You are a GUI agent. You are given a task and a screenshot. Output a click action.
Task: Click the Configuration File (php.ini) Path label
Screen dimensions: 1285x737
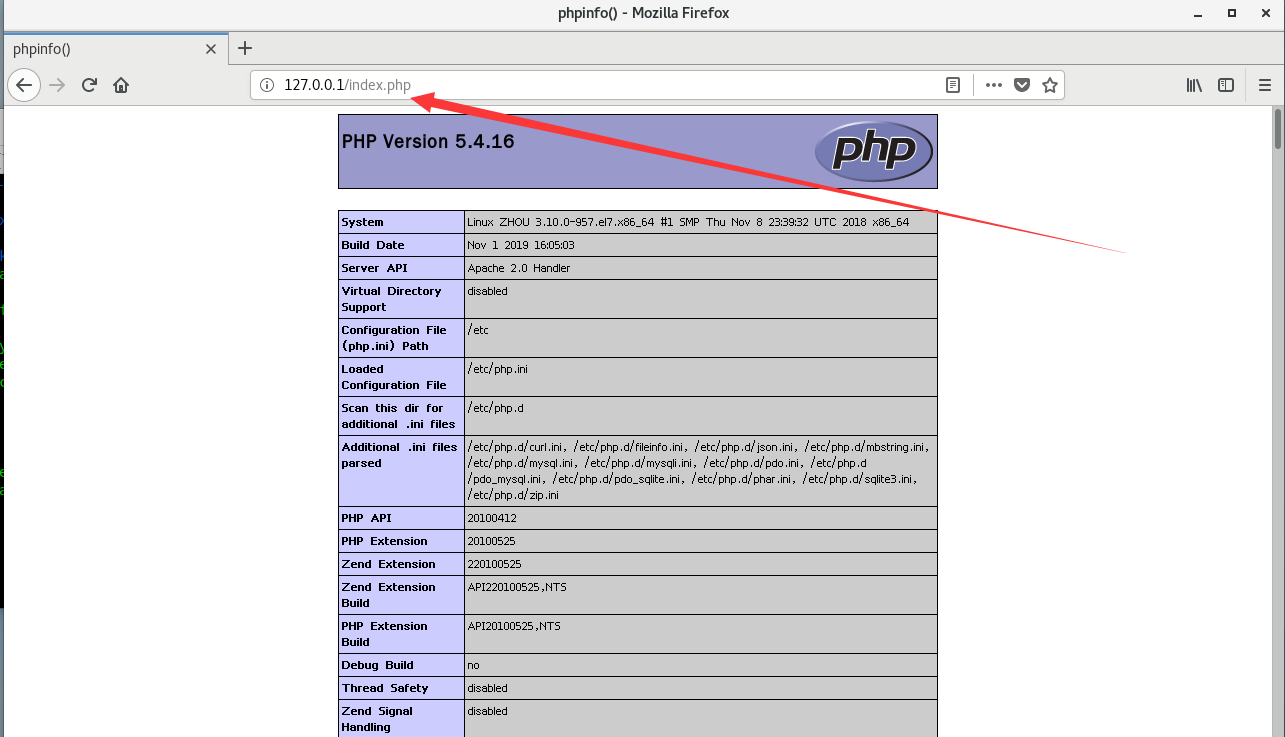pos(394,338)
